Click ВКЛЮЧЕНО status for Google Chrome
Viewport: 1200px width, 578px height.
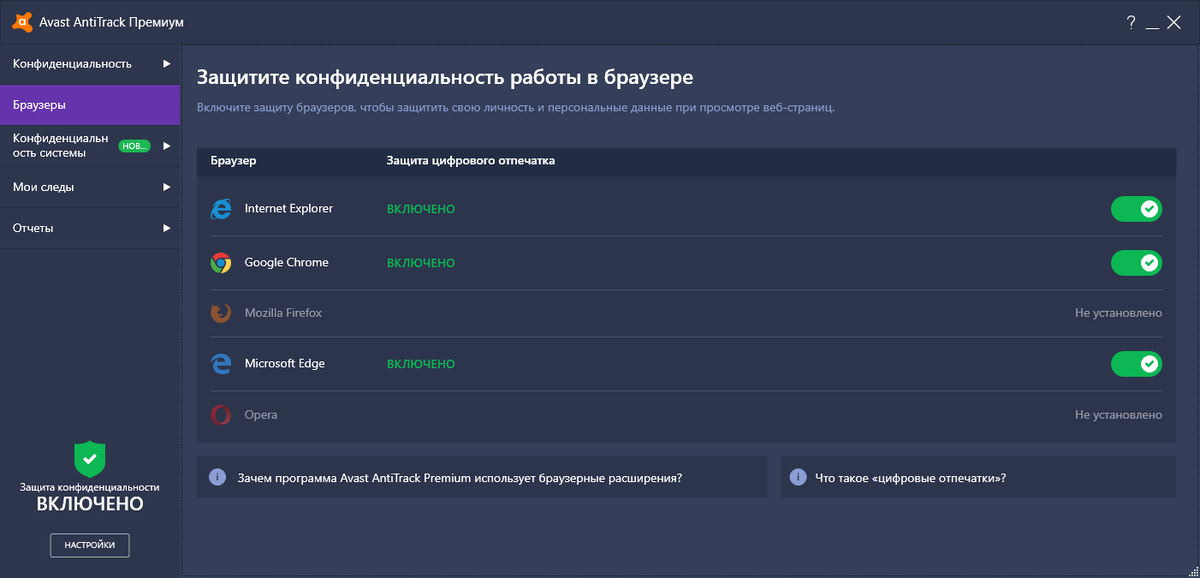[x=421, y=263]
